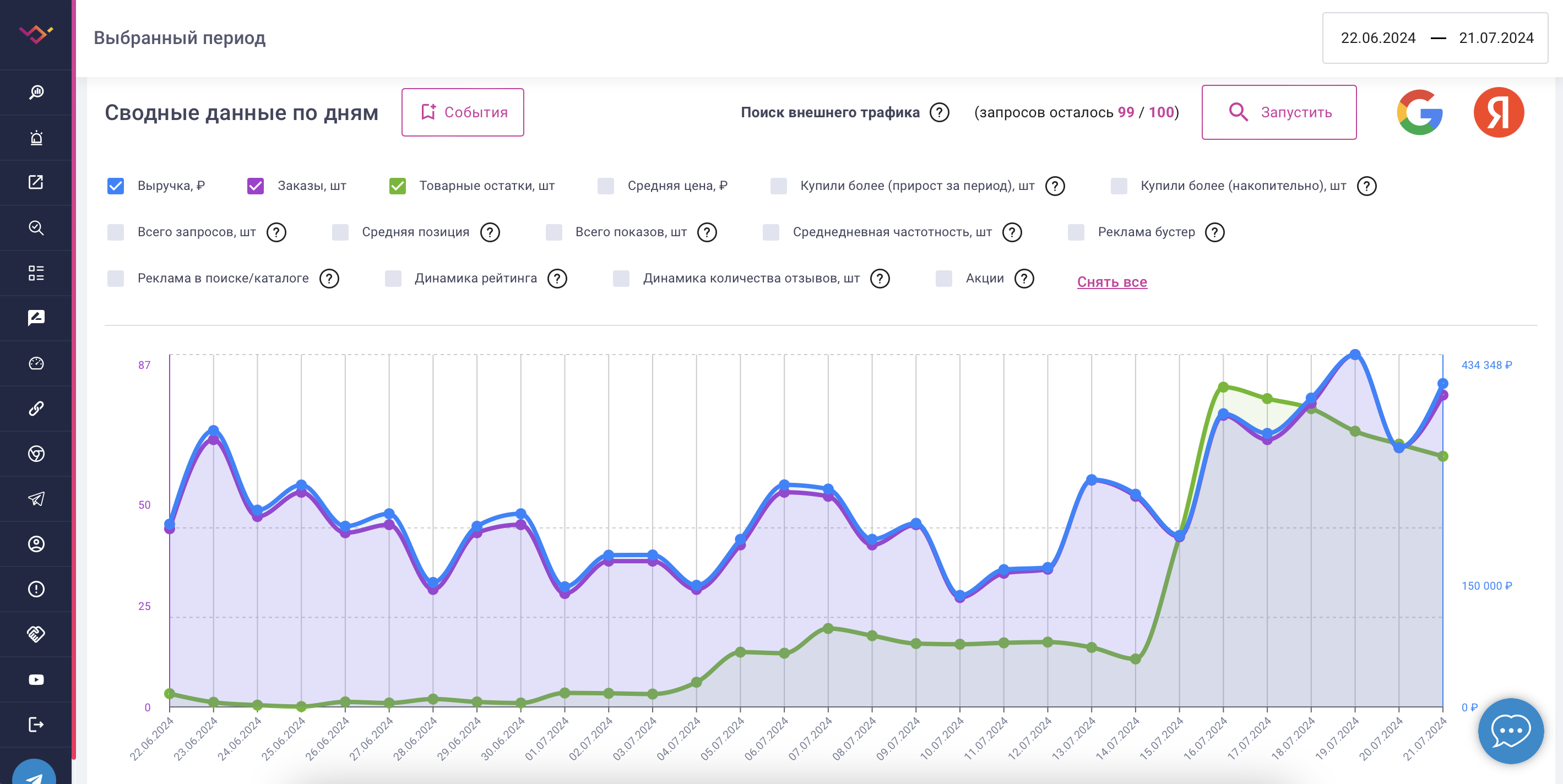Enable Купили более (прирост за период) checkbox
This screenshot has height=784, width=1563.
click(x=778, y=186)
